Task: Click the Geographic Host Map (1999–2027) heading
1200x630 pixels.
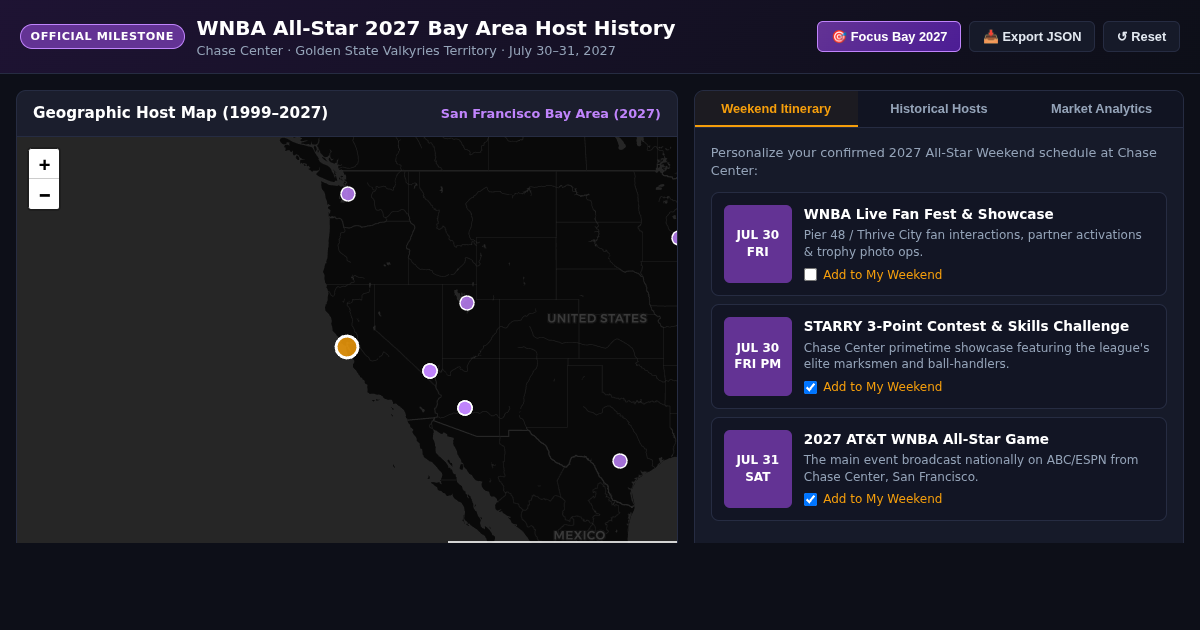Action: coord(180,113)
